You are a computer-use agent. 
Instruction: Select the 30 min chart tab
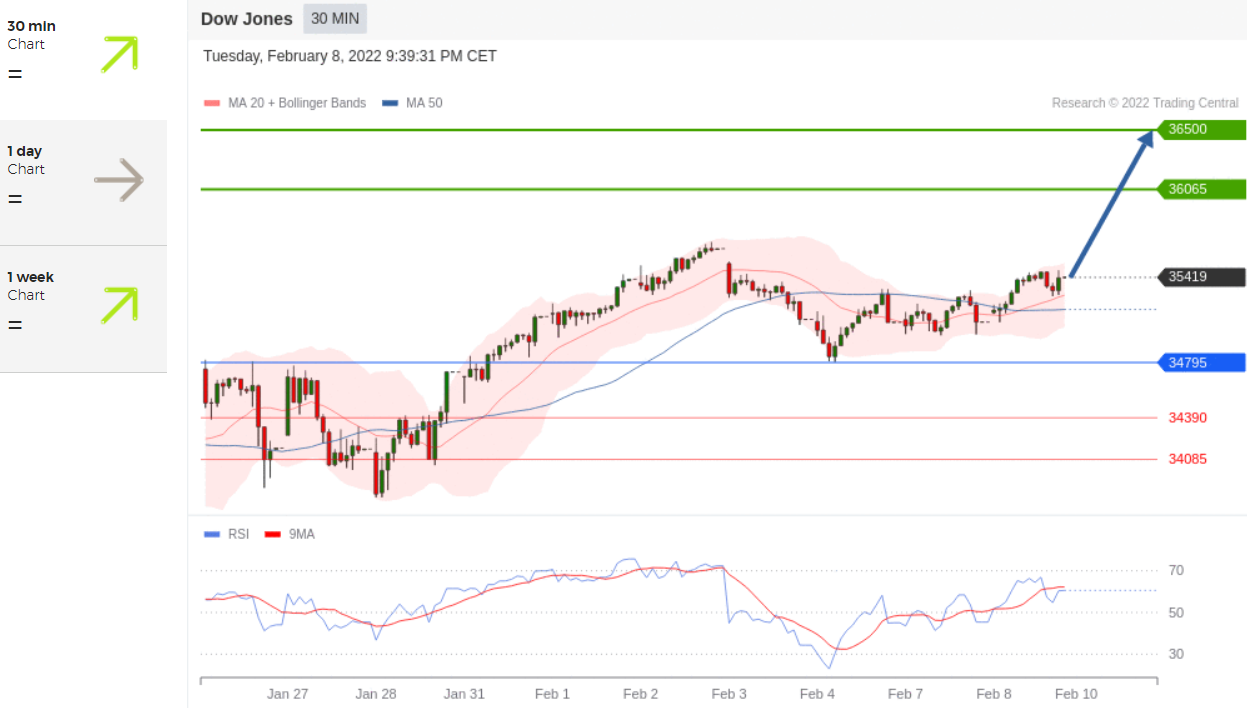pos(83,60)
